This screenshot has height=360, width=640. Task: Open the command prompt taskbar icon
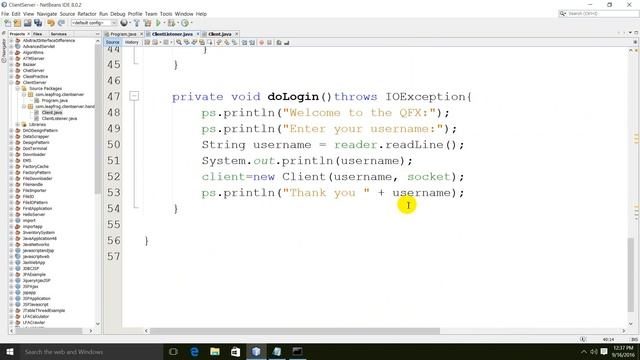[297, 351]
